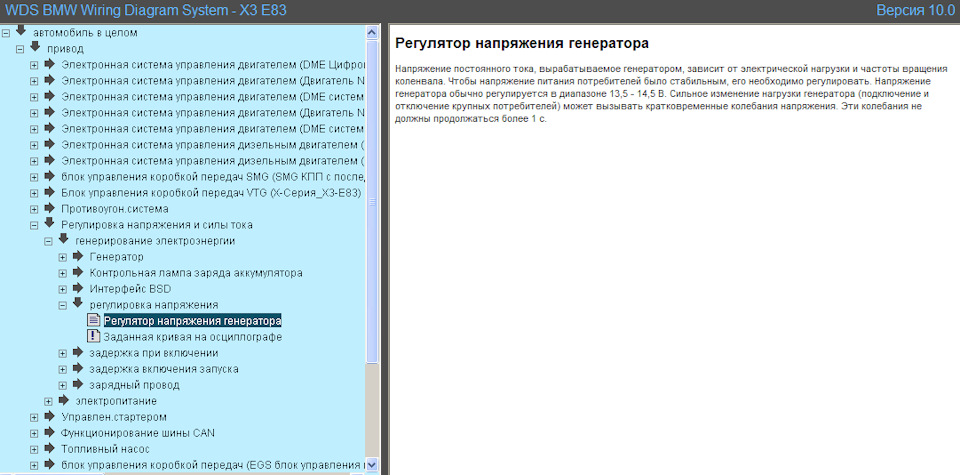Expand the электропитание node
960x475 pixels.
[x=48, y=402]
